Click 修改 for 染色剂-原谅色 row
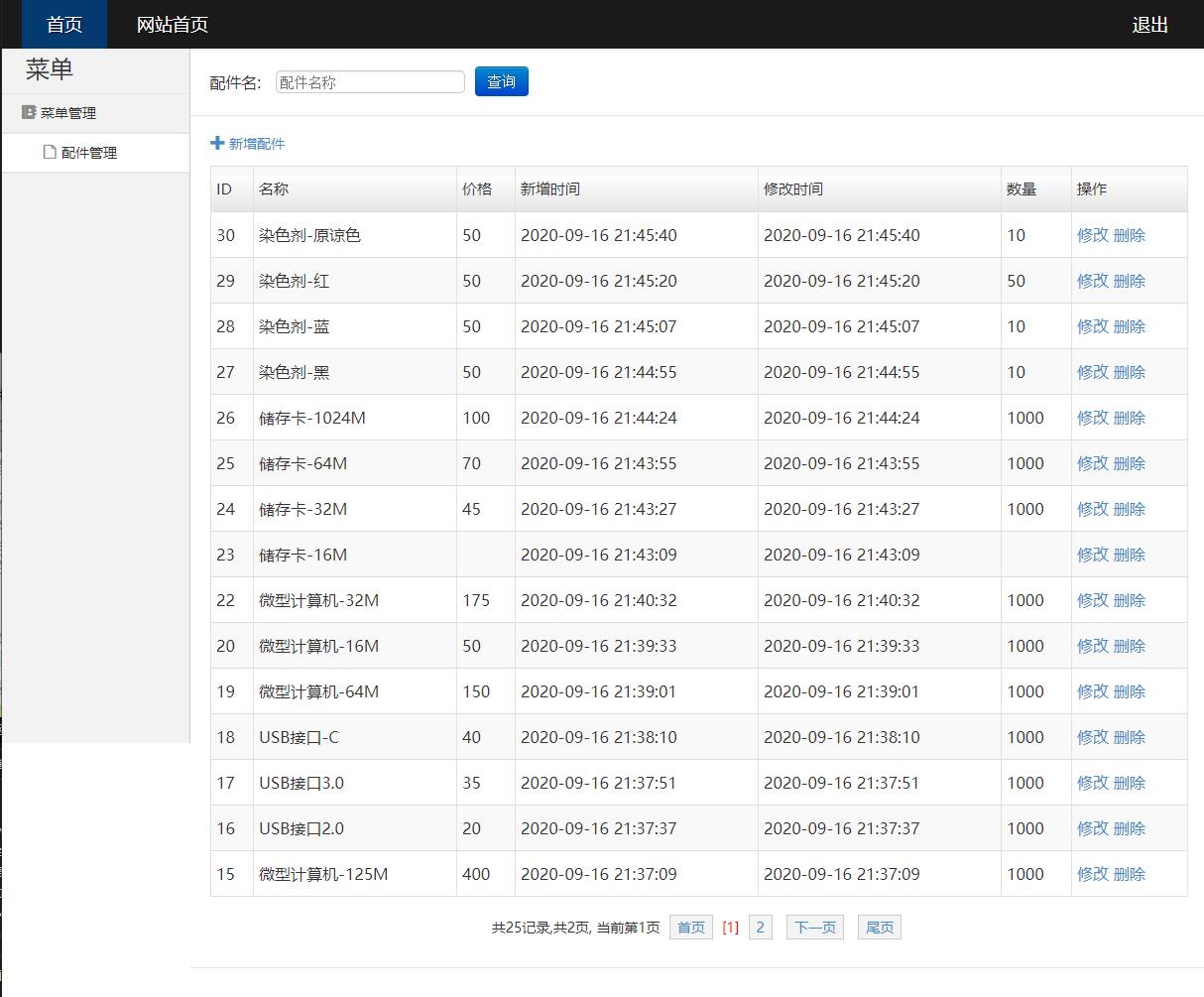Screen dimensions: 1204x997 1092,235
